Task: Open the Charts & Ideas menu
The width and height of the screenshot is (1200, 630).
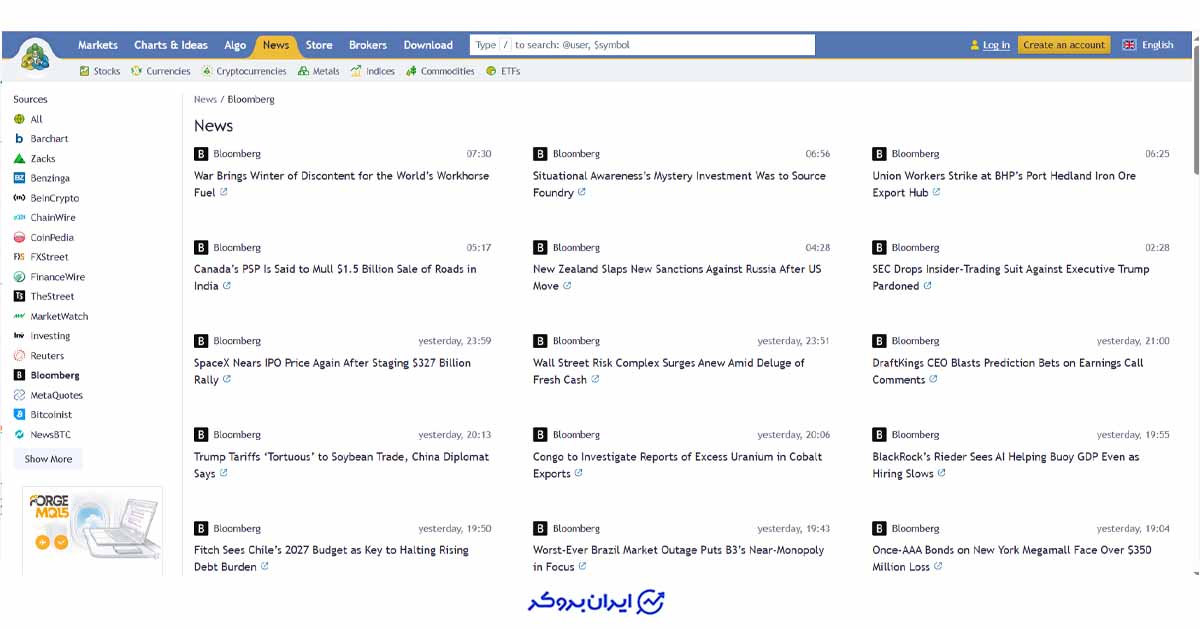Action: [x=171, y=45]
